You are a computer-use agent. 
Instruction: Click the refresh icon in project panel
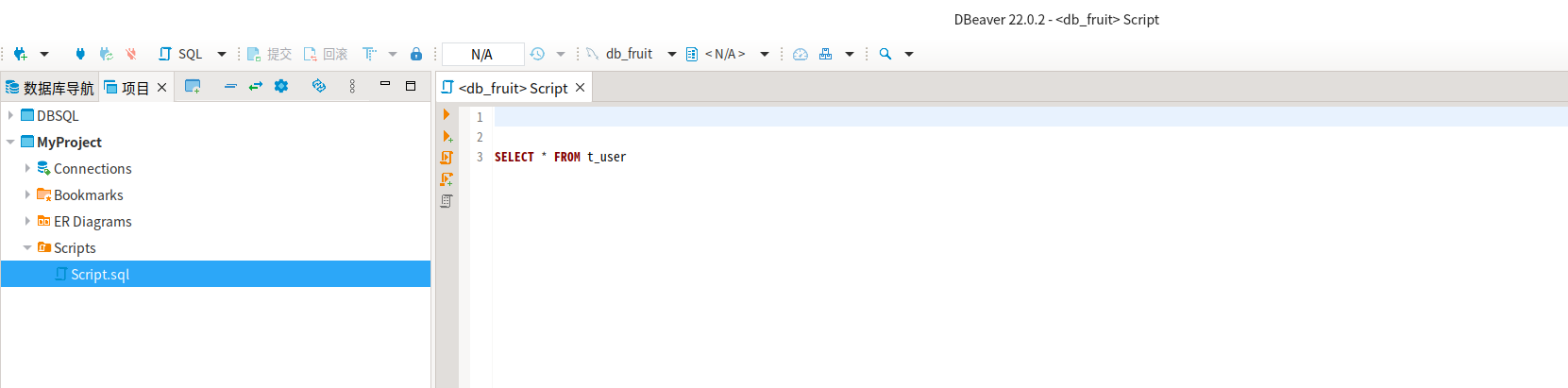pyautogui.click(x=319, y=86)
